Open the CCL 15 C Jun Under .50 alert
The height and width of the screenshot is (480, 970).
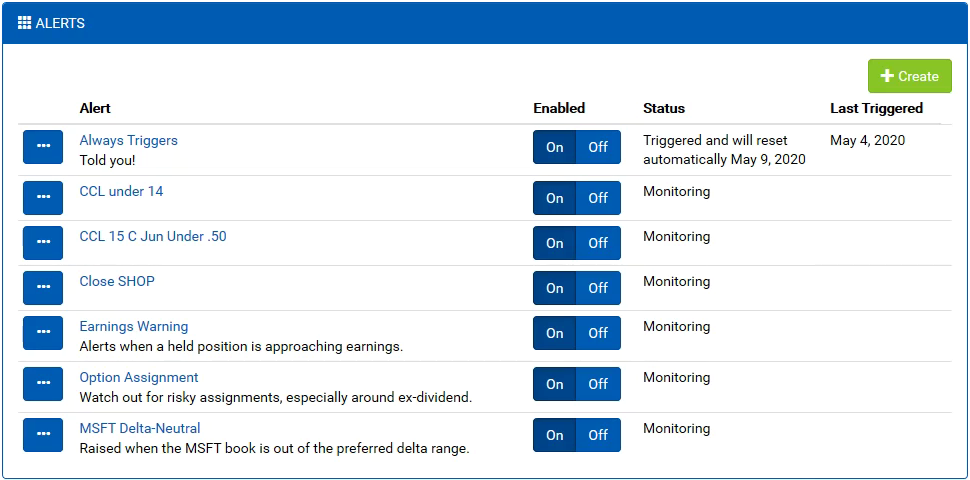coord(153,236)
